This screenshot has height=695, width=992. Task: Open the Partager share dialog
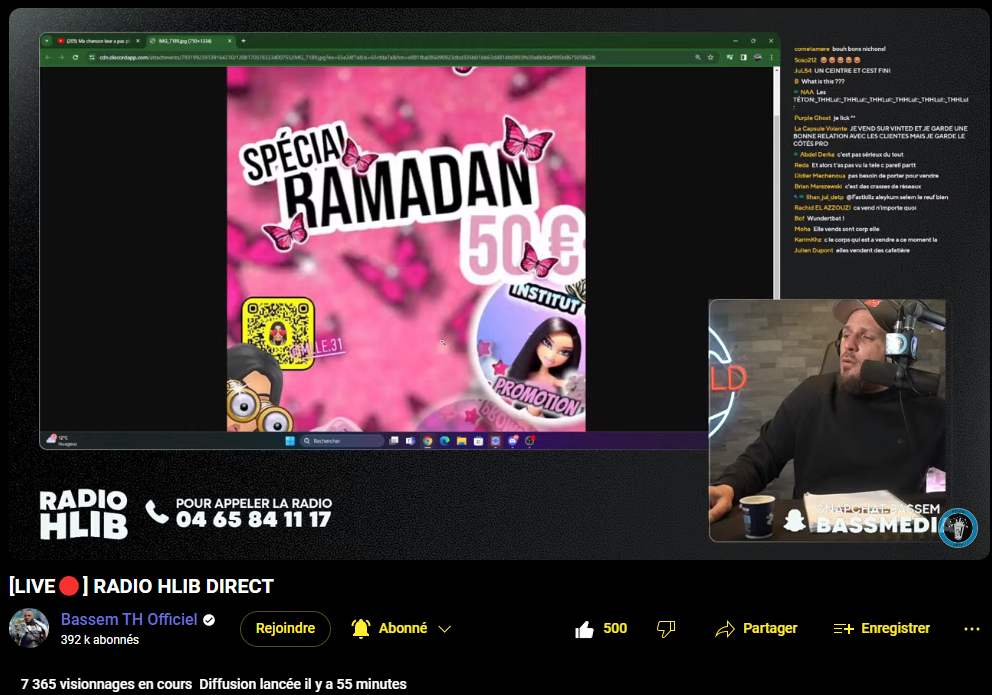click(x=756, y=629)
